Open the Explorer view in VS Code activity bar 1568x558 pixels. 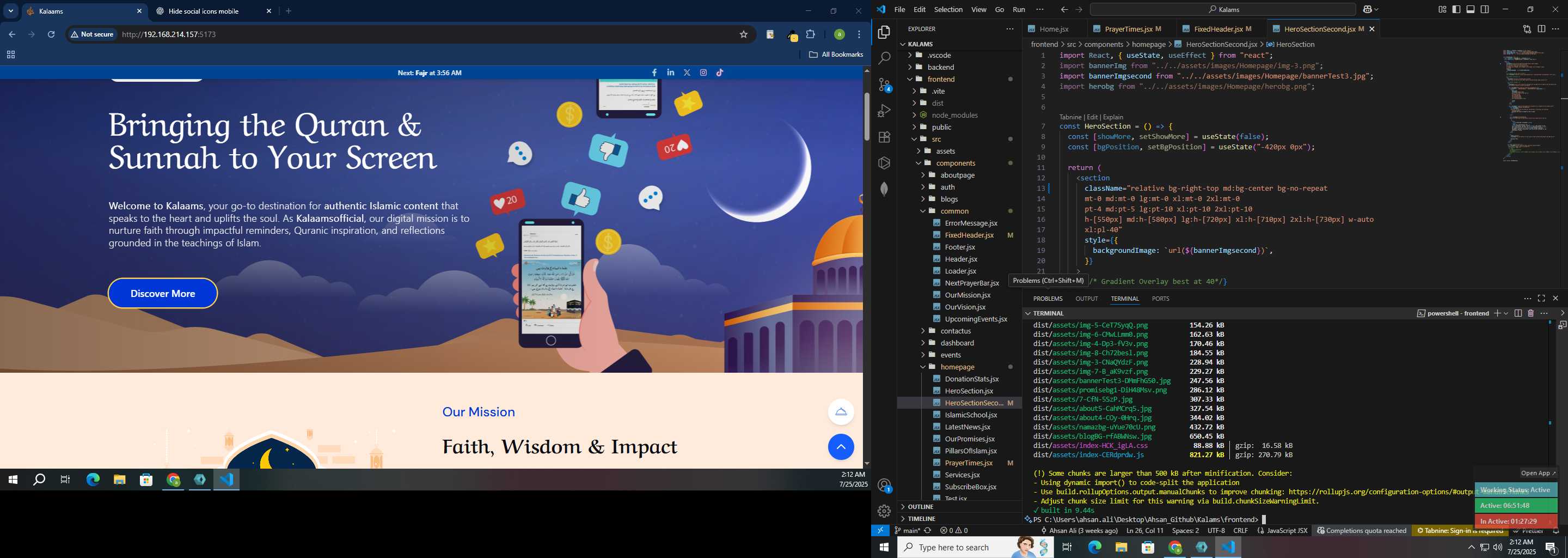tap(884, 32)
